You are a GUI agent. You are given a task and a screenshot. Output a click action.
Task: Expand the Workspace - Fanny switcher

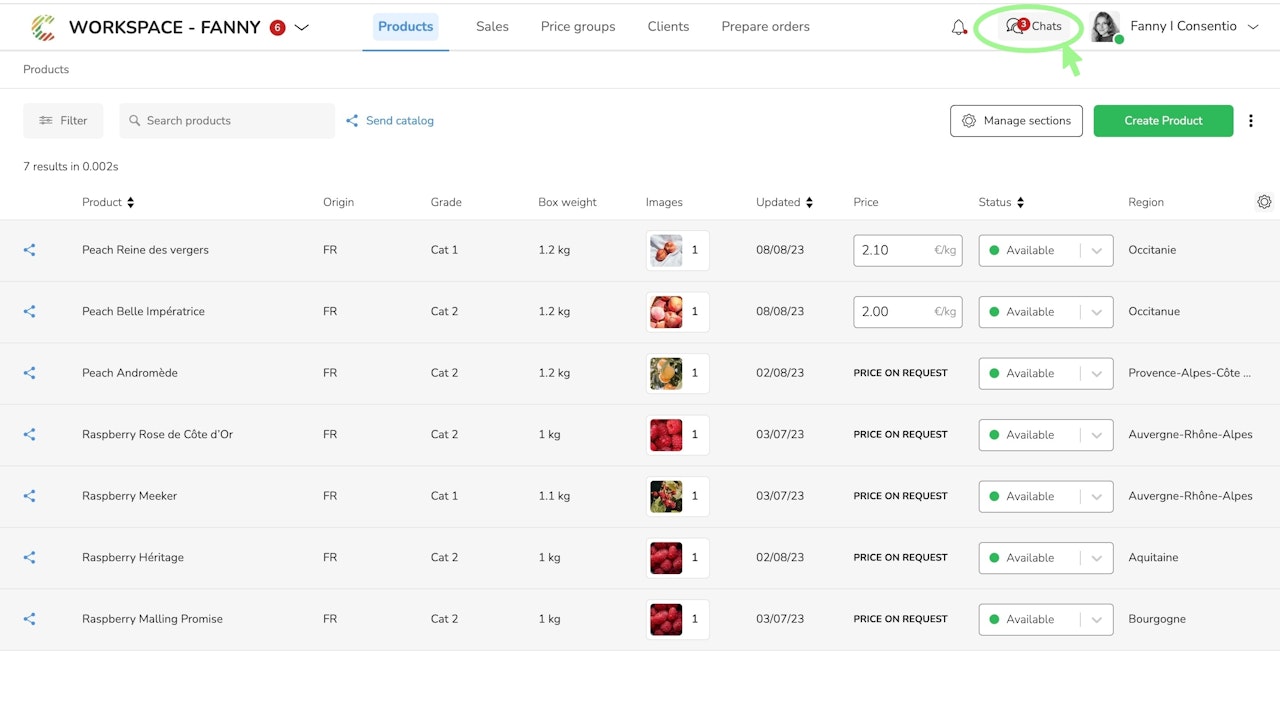coord(301,27)
